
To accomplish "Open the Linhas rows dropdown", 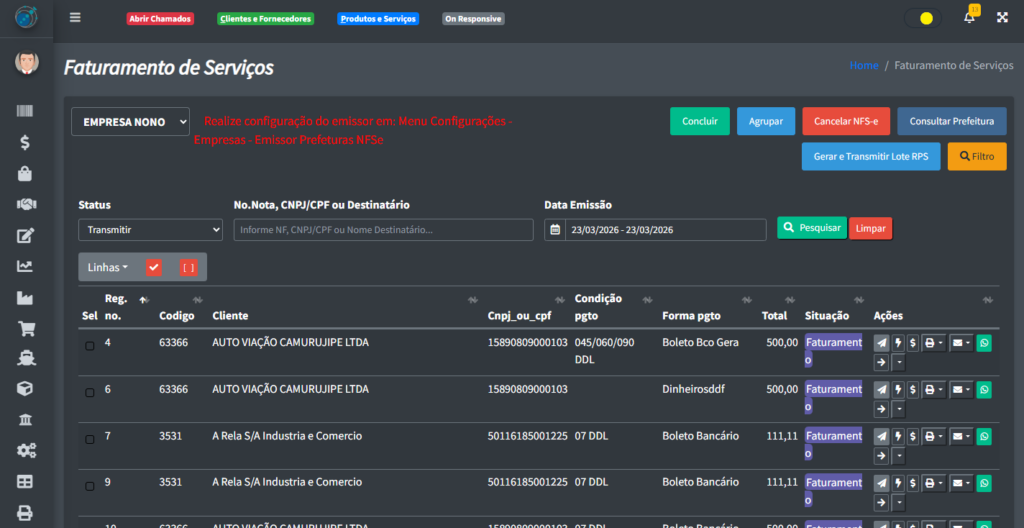I will tap(108, 267).
